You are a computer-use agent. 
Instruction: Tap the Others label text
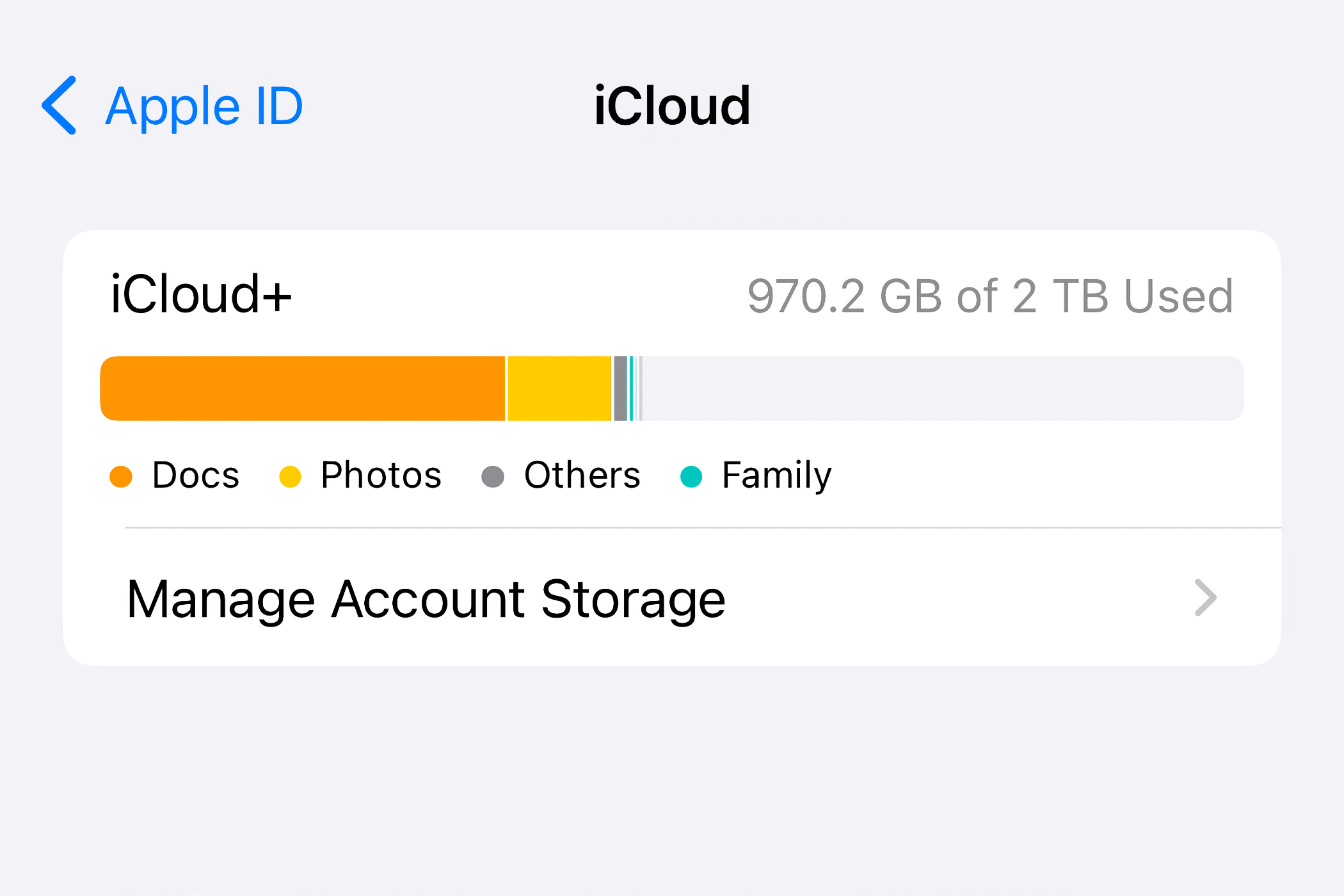[x=581, y=476]
